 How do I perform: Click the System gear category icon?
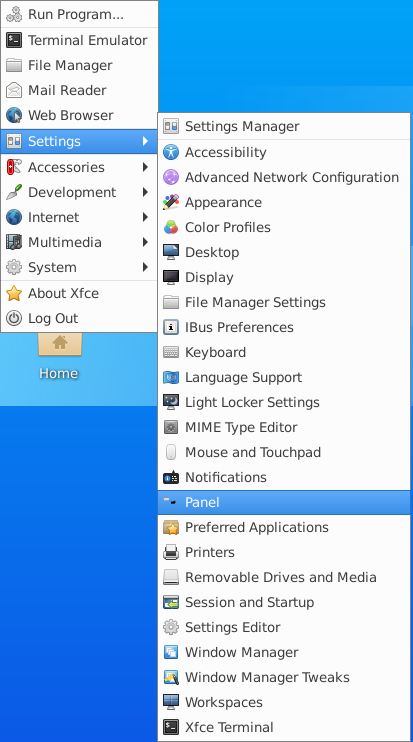click(14, 267)
